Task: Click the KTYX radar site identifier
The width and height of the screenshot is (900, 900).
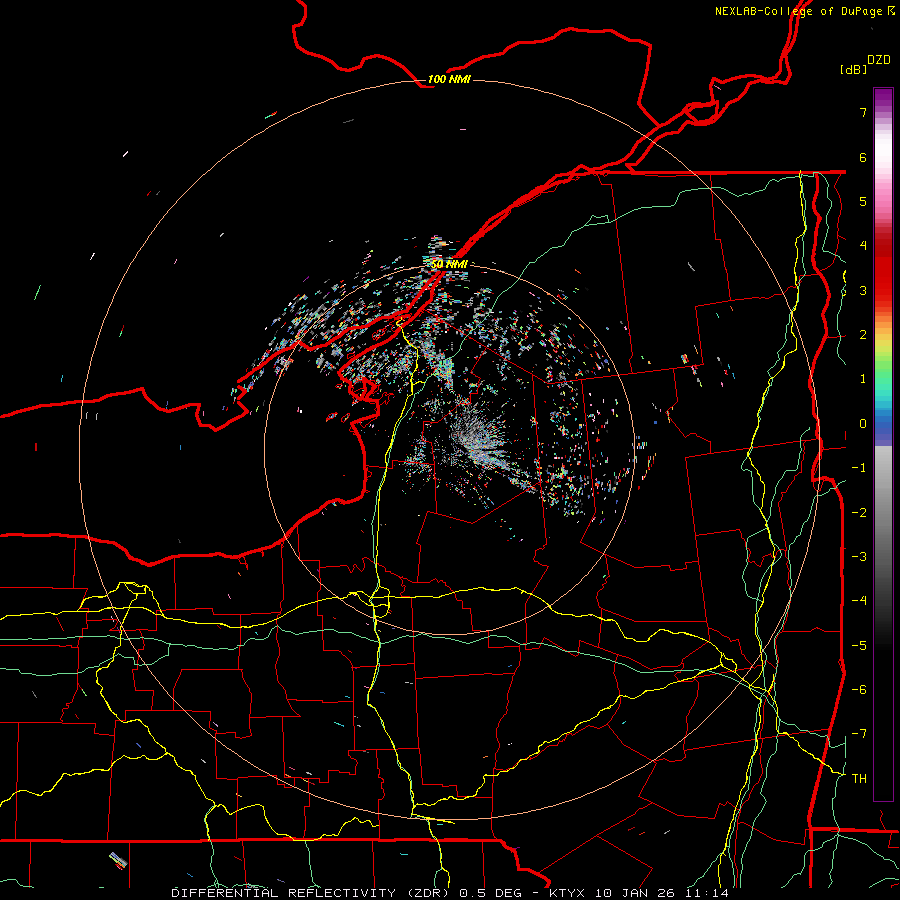Action: click(569, 893)
